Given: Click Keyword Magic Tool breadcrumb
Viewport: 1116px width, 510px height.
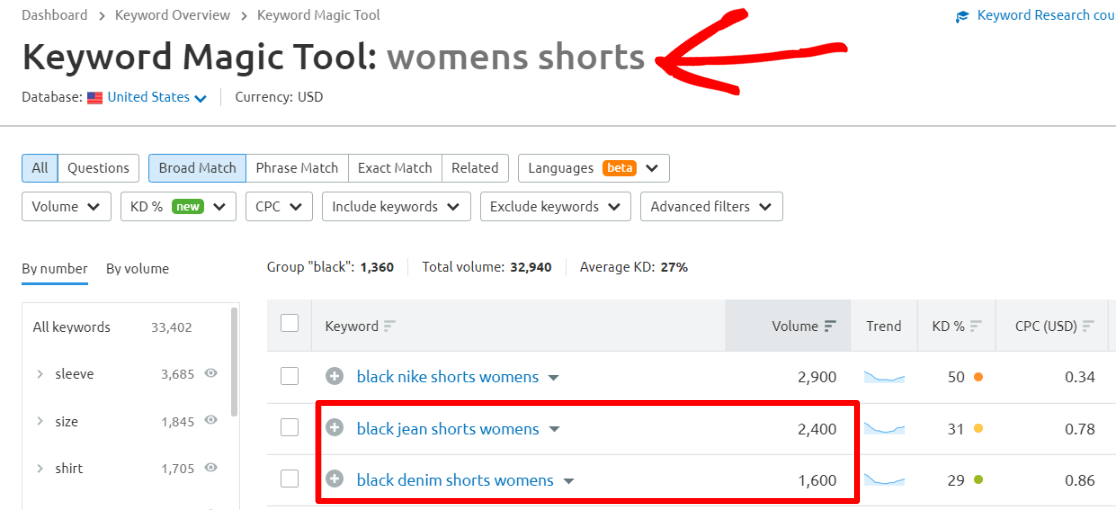Looking at the screenshot, I should [319, 15].
